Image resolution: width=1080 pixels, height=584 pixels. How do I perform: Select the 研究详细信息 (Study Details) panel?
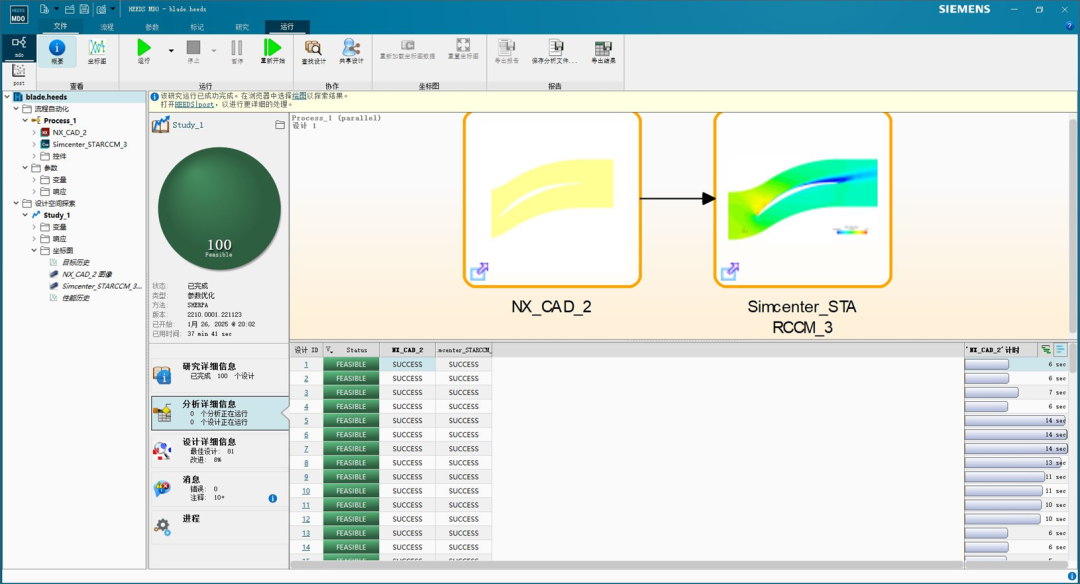(219, 373)
